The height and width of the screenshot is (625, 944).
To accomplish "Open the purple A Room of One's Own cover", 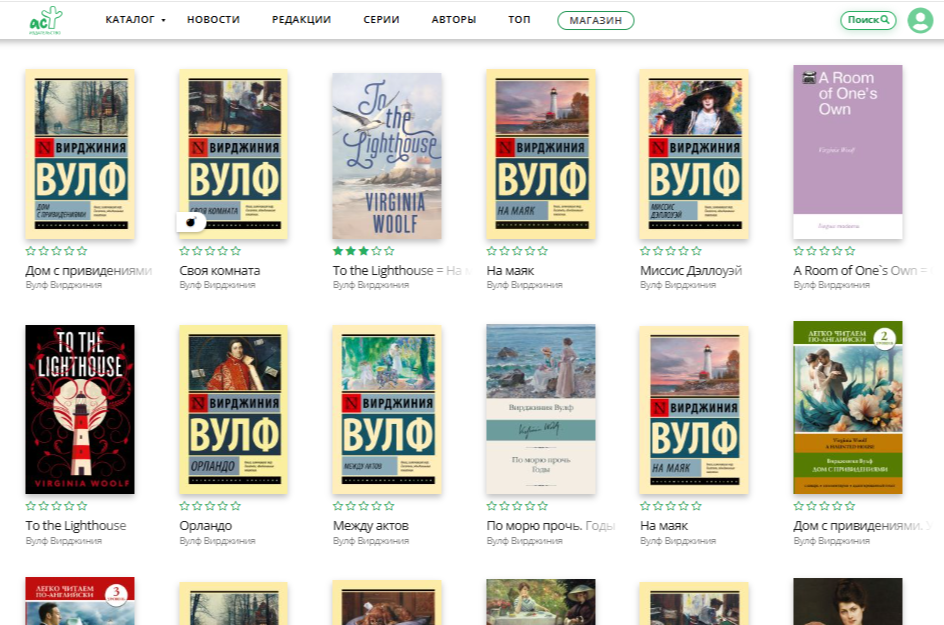I will (848, 152).
